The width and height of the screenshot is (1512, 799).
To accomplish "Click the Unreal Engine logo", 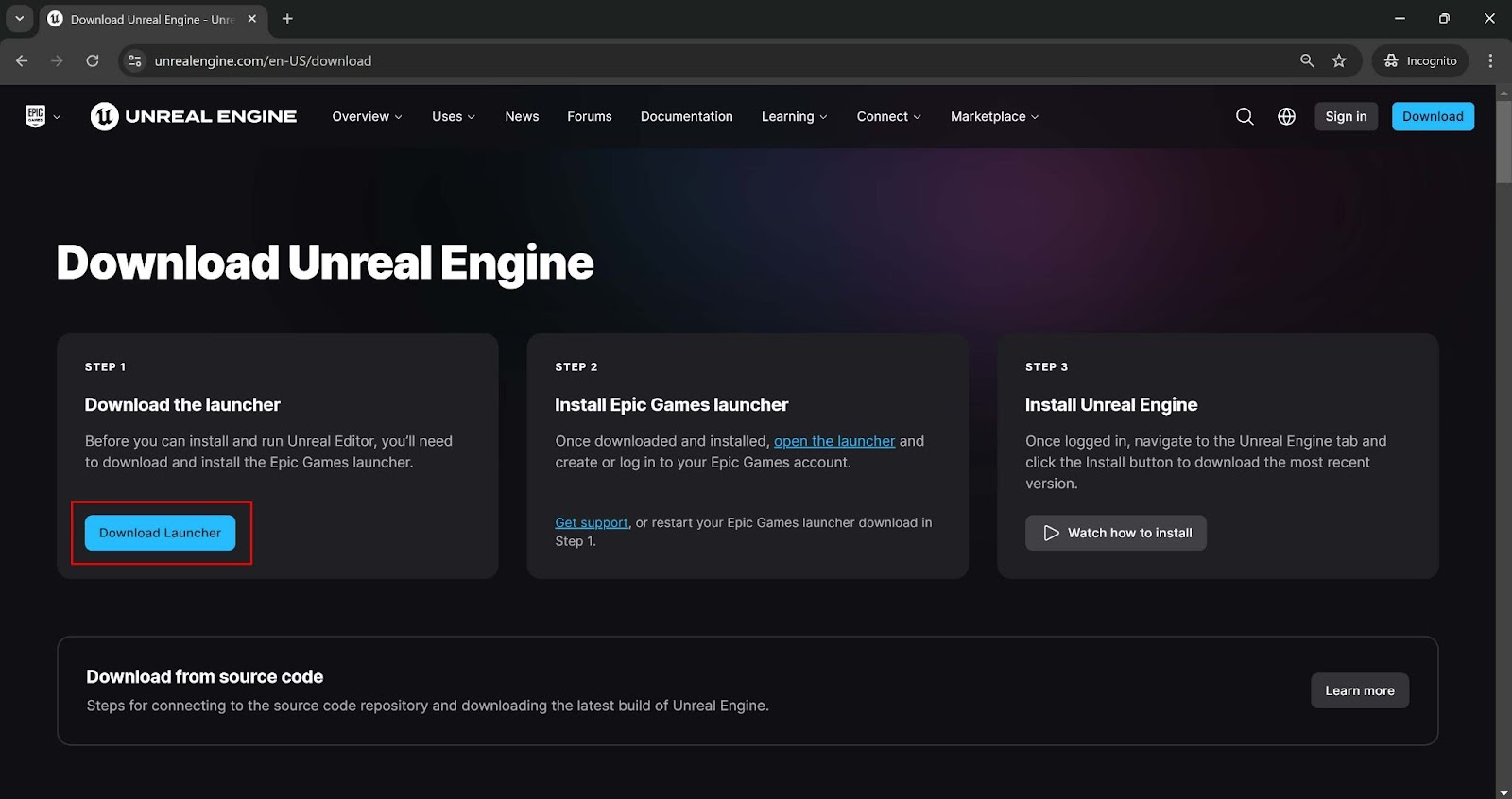I will coord(194,116).
